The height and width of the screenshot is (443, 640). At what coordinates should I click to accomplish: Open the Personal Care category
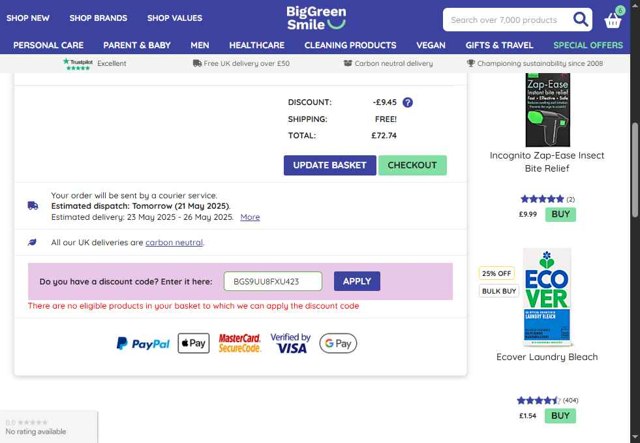coord(48,45)
